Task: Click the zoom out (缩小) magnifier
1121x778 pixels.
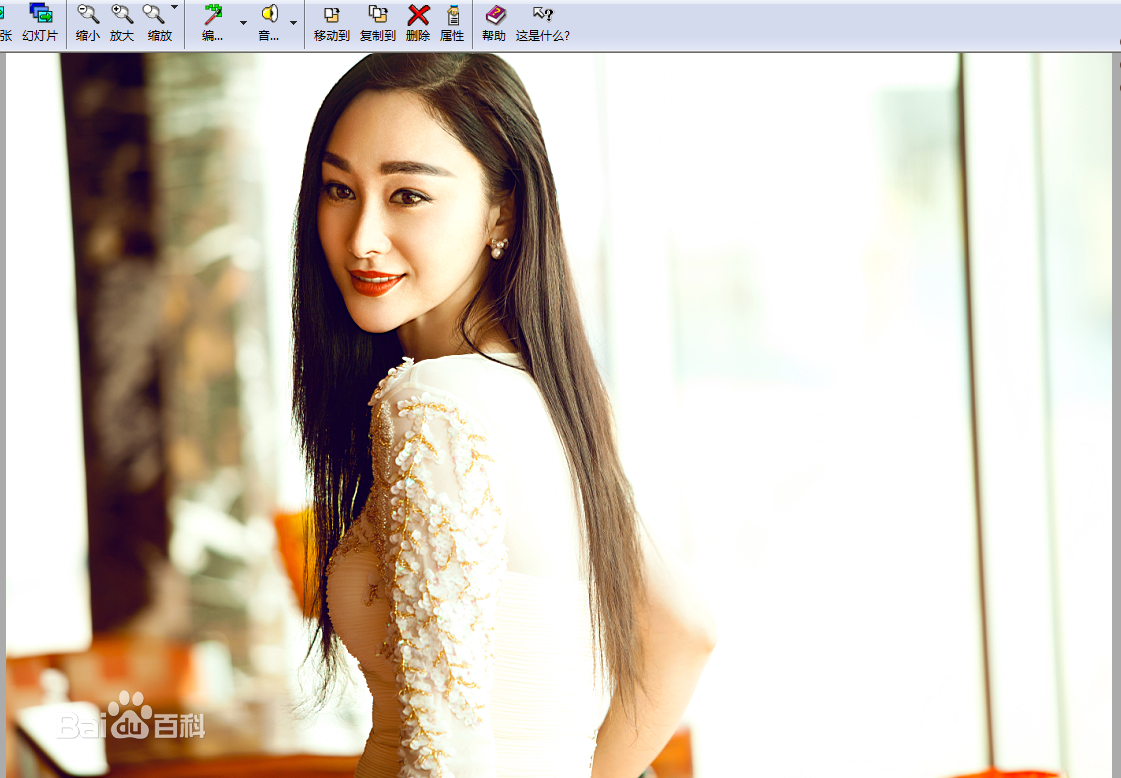Action: click(x=88, y=23)
